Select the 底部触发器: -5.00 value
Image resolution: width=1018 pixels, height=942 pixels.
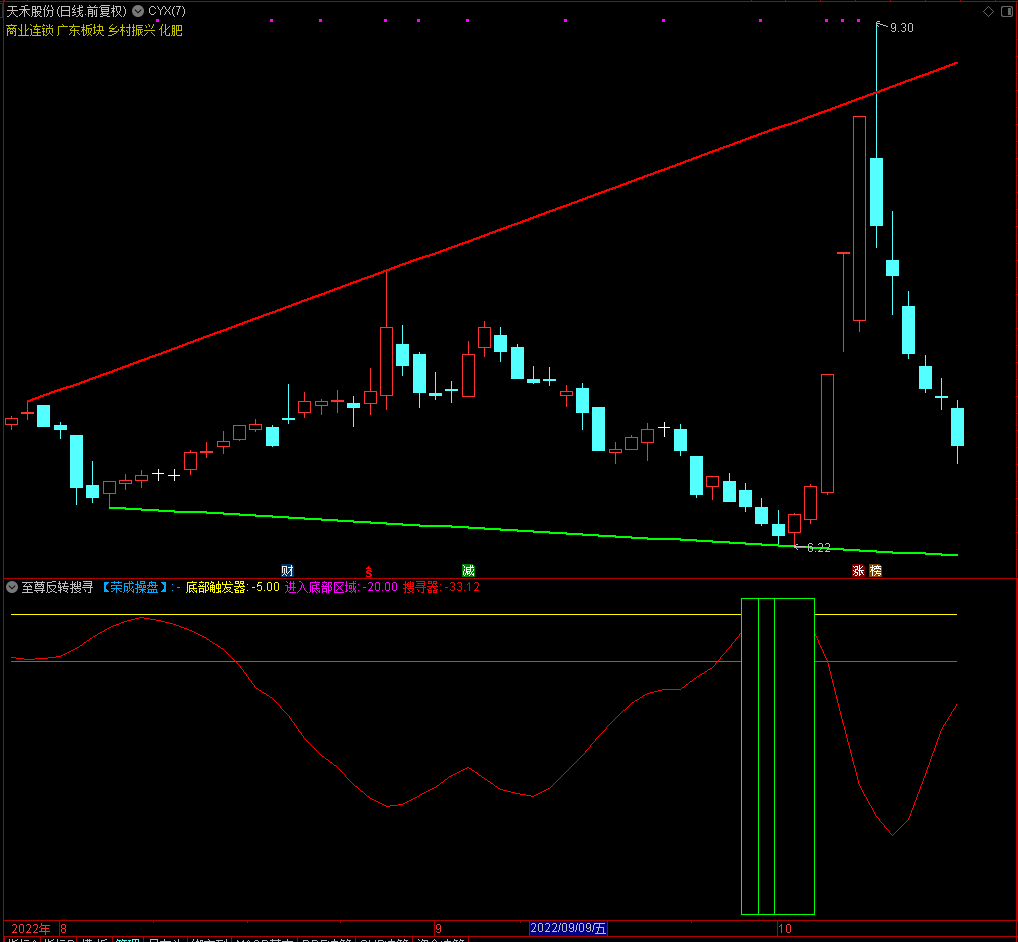pos(232,588)
